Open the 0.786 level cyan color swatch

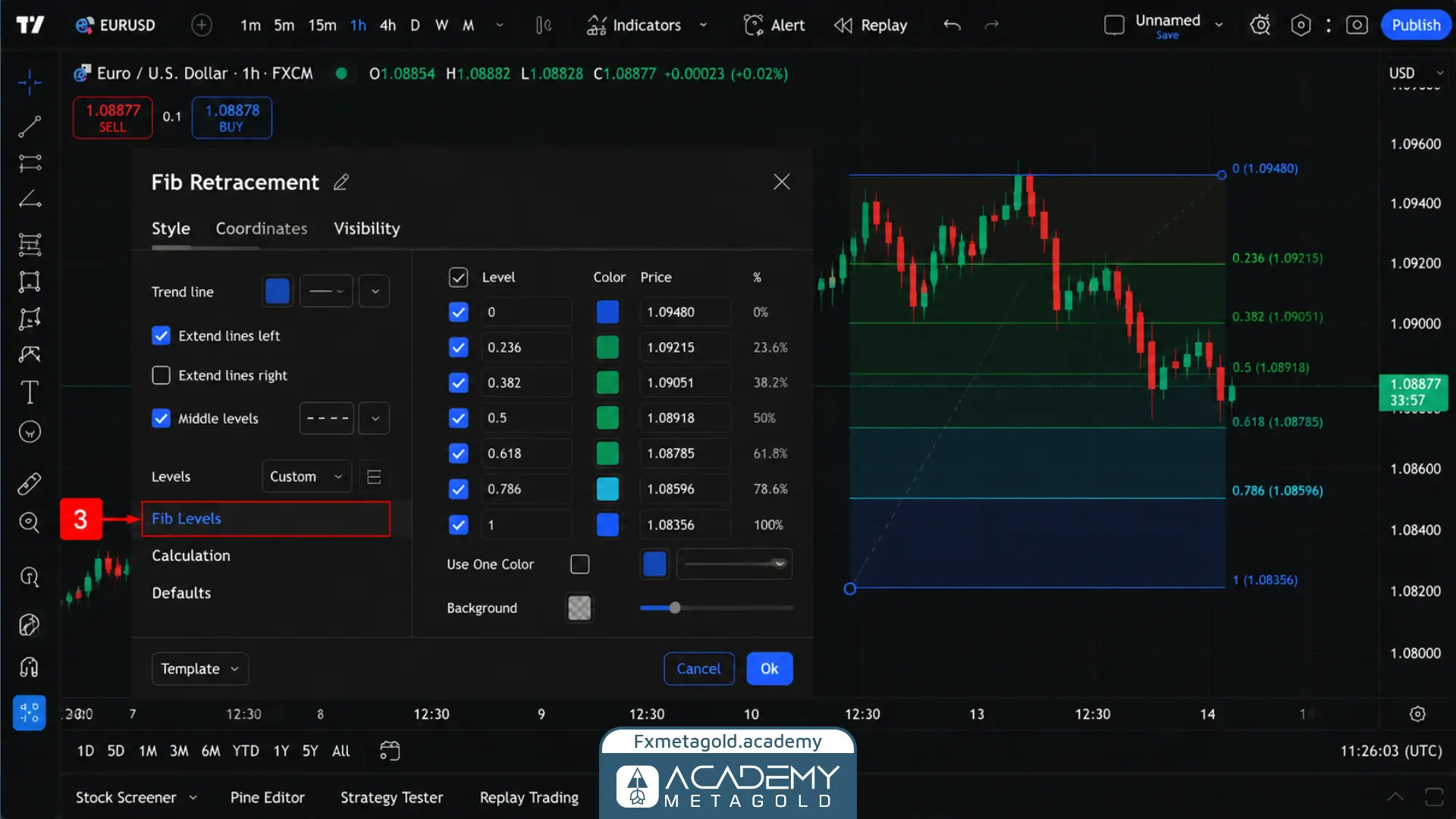tap(607, 489)
